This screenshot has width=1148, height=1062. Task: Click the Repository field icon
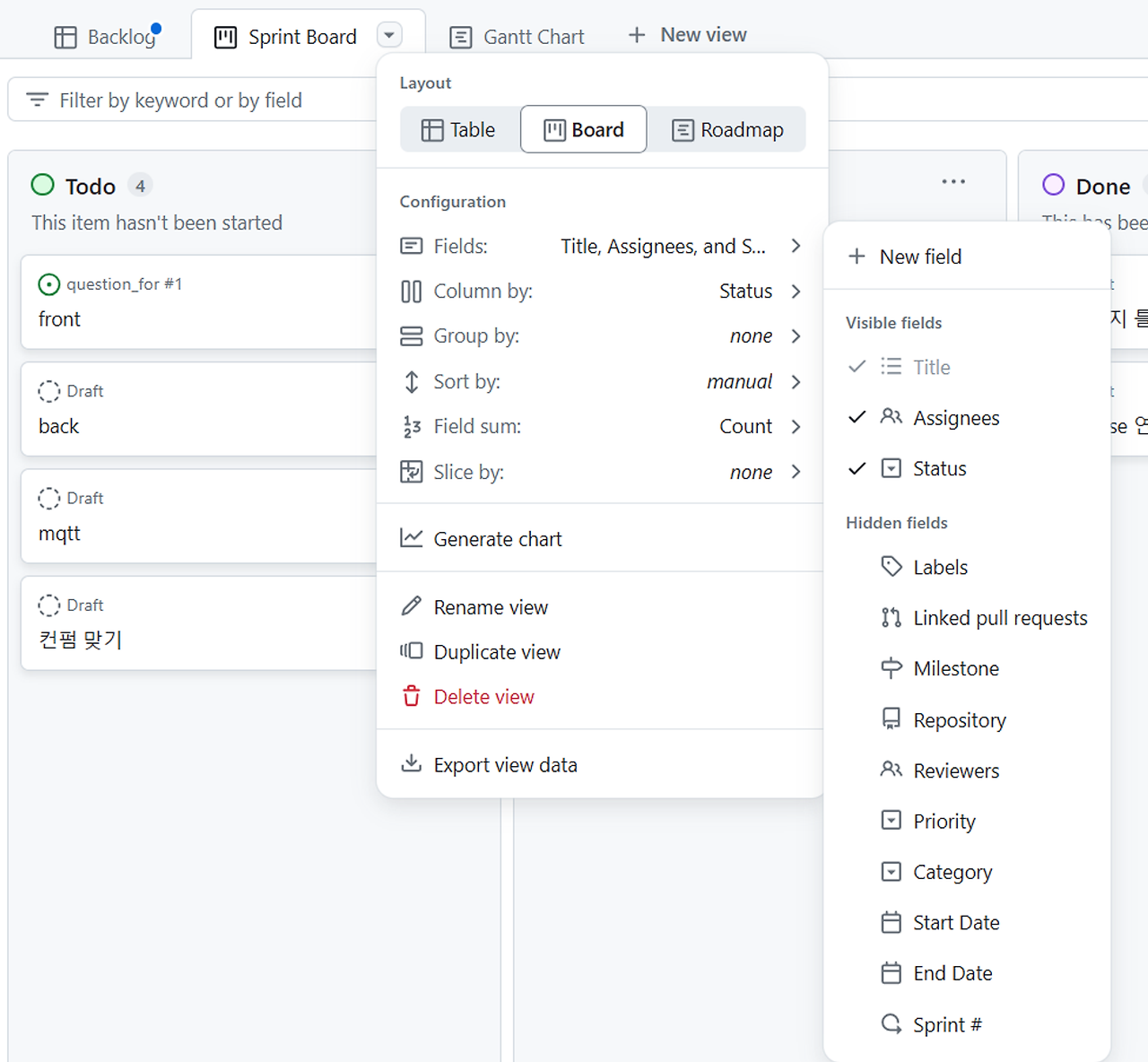(x=891, y=719)
